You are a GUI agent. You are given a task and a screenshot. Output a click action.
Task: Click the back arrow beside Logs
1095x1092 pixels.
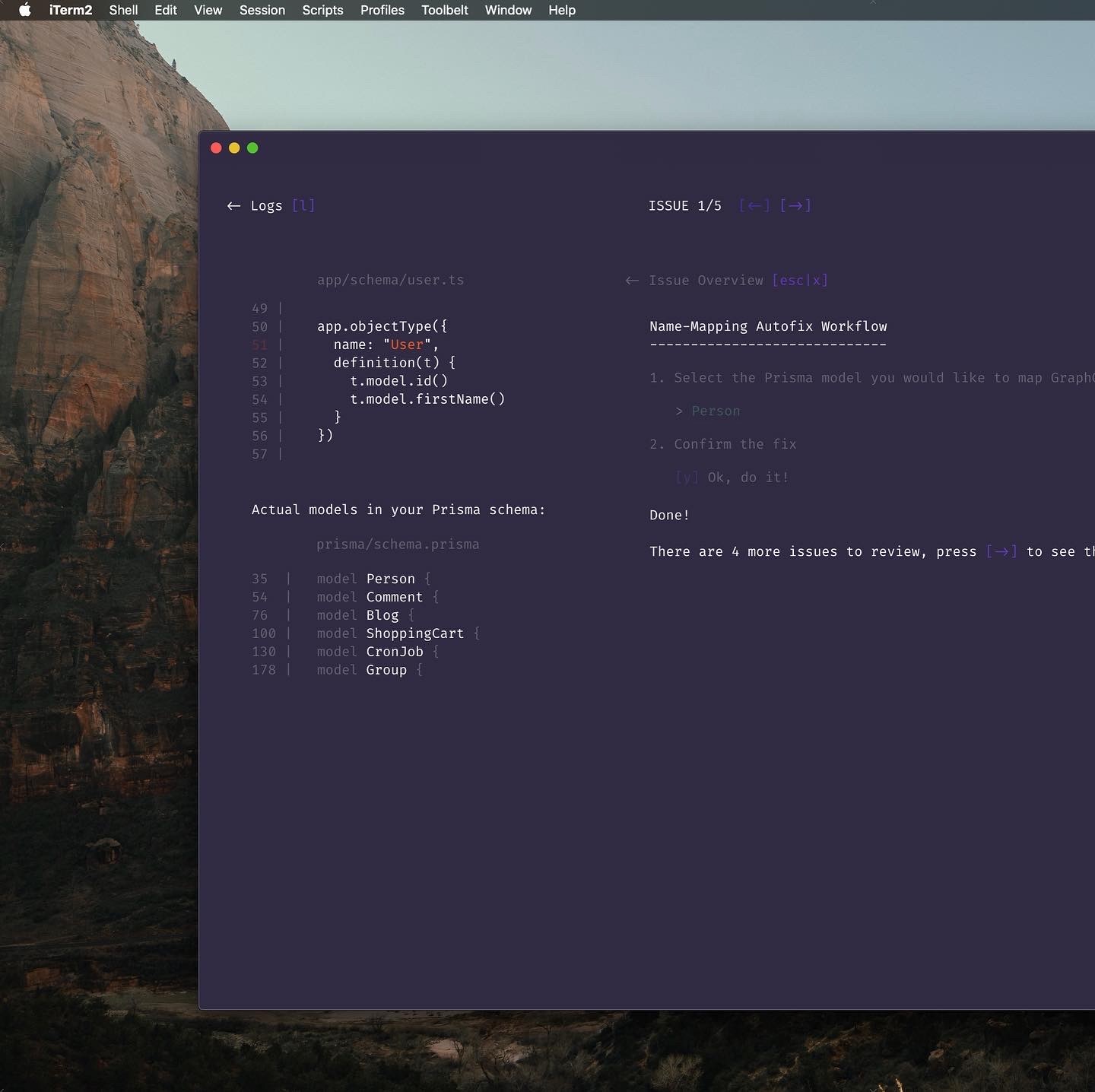(x=233, y=206)
